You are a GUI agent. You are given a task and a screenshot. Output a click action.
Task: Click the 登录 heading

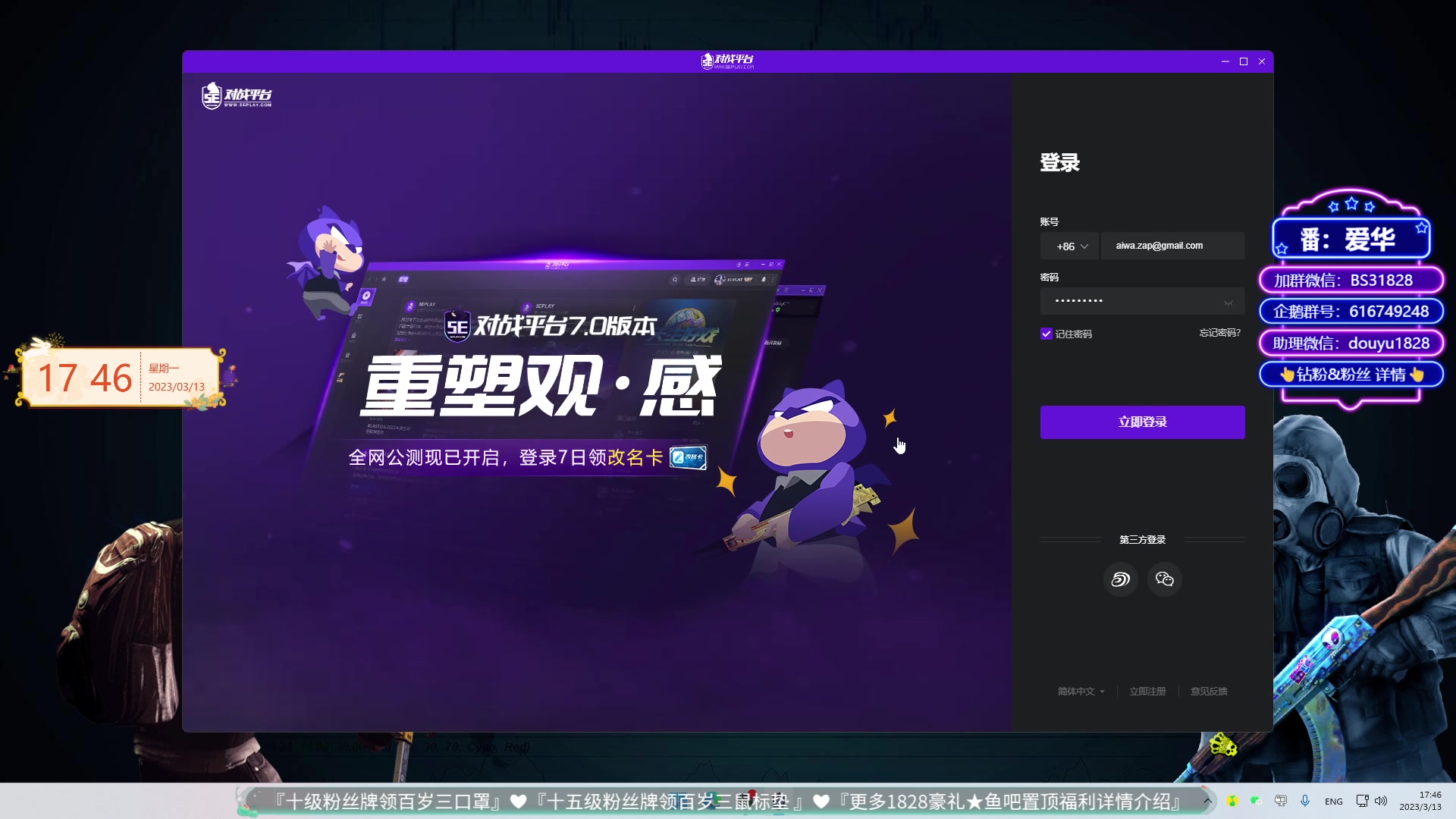[x=1059, y=163]
